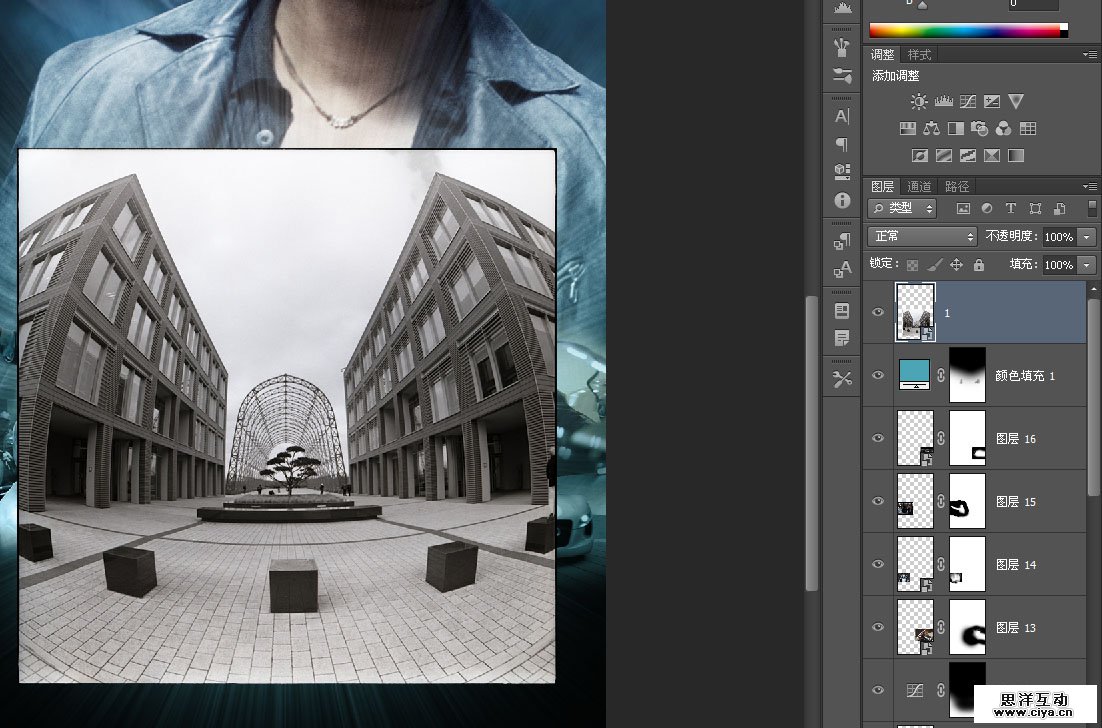Add a Color Balance adjustment
Screen dimensions: 1102x728
point(932,128)
